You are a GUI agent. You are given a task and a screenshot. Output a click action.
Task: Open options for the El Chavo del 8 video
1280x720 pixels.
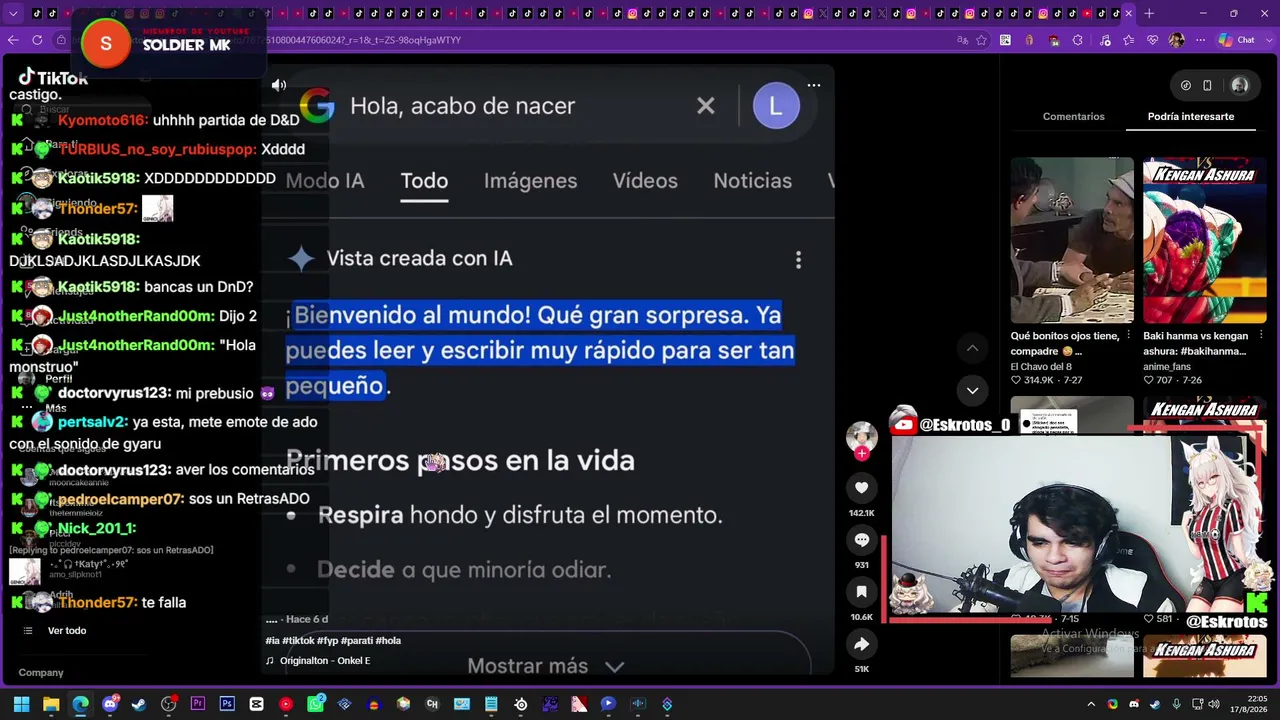coord(1128,336)
